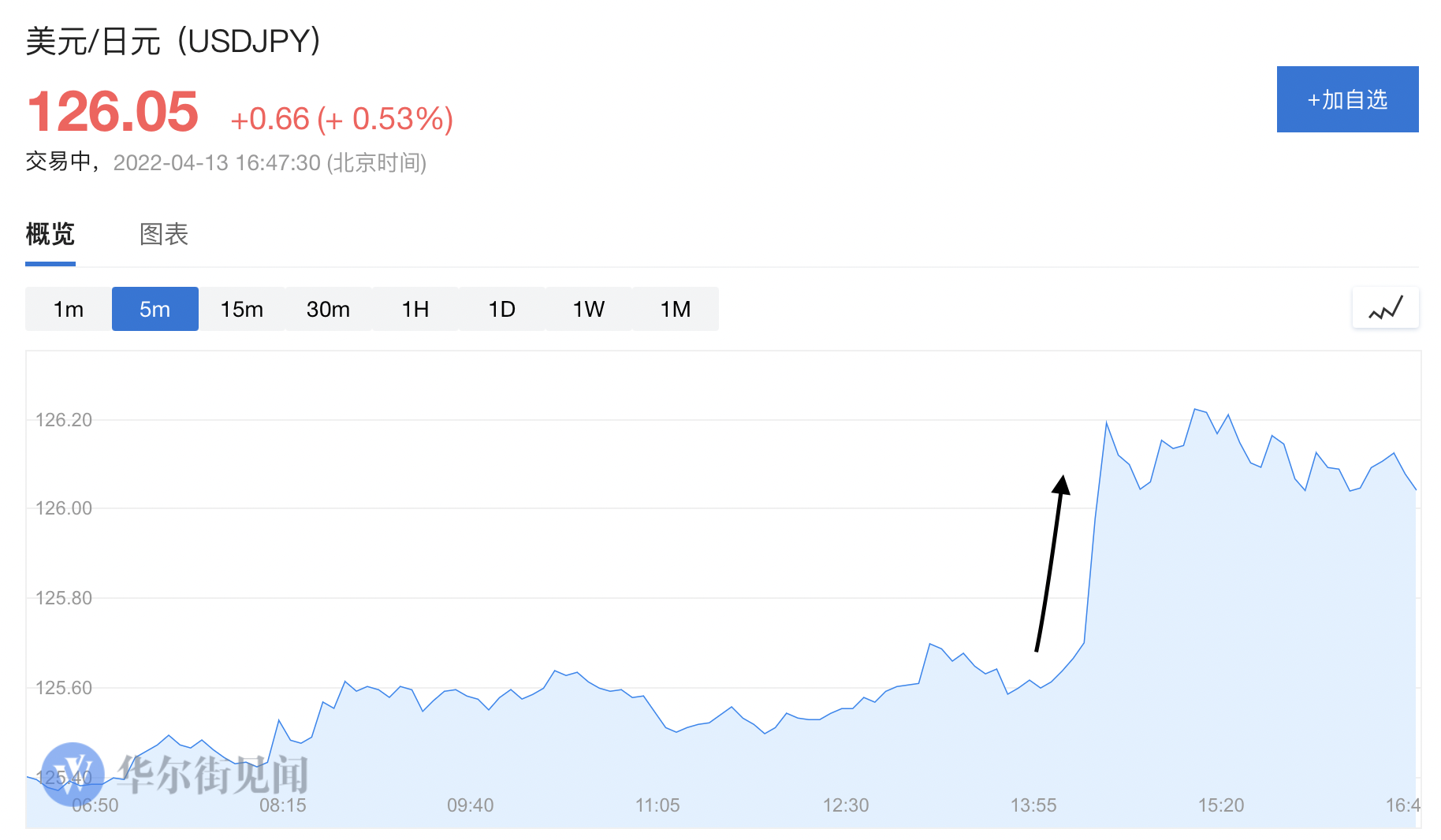Click the black arrow annotation on chart

(1050, 563)
